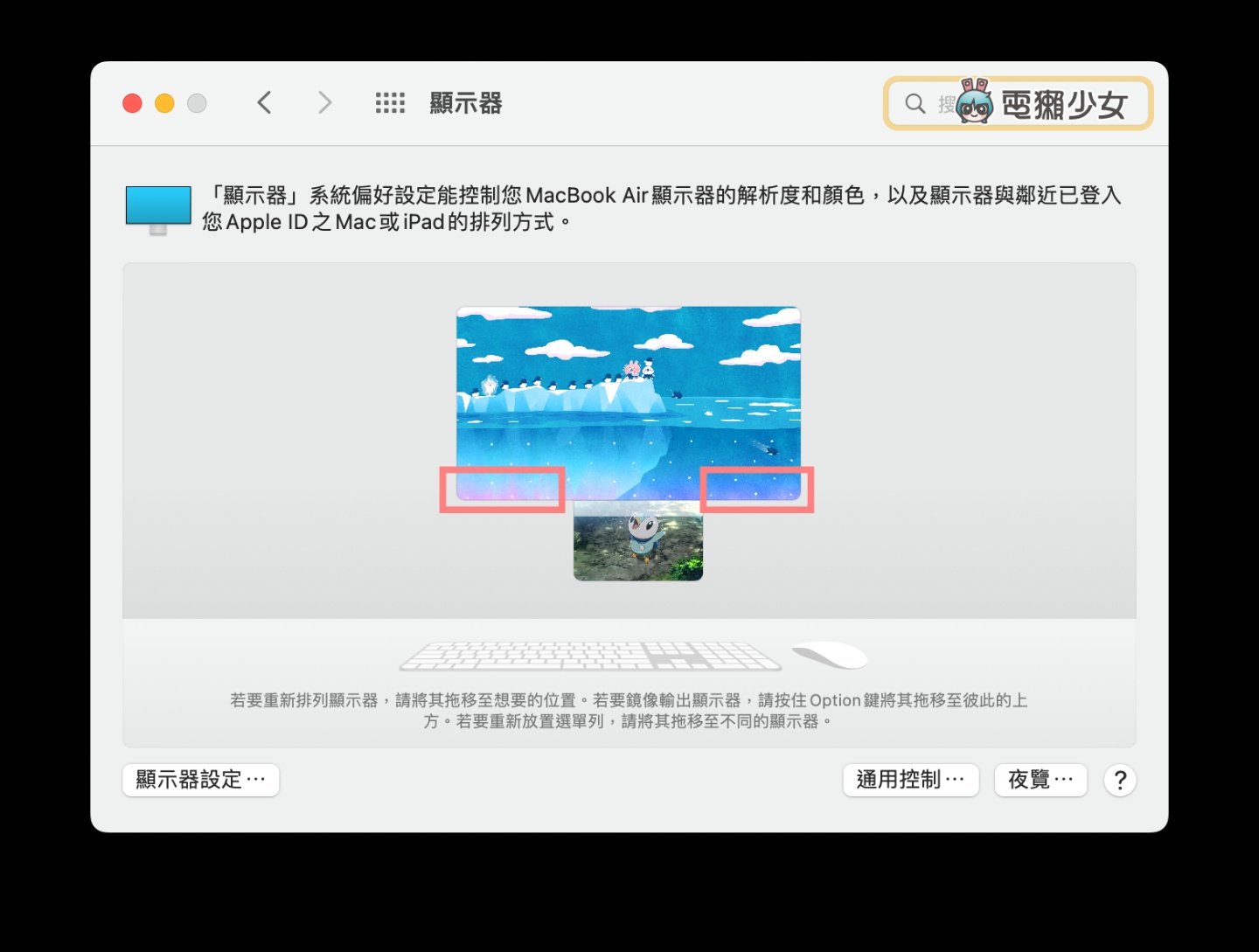
Task: Click the 顯示器 window title
Action: [x=466, y=103]
